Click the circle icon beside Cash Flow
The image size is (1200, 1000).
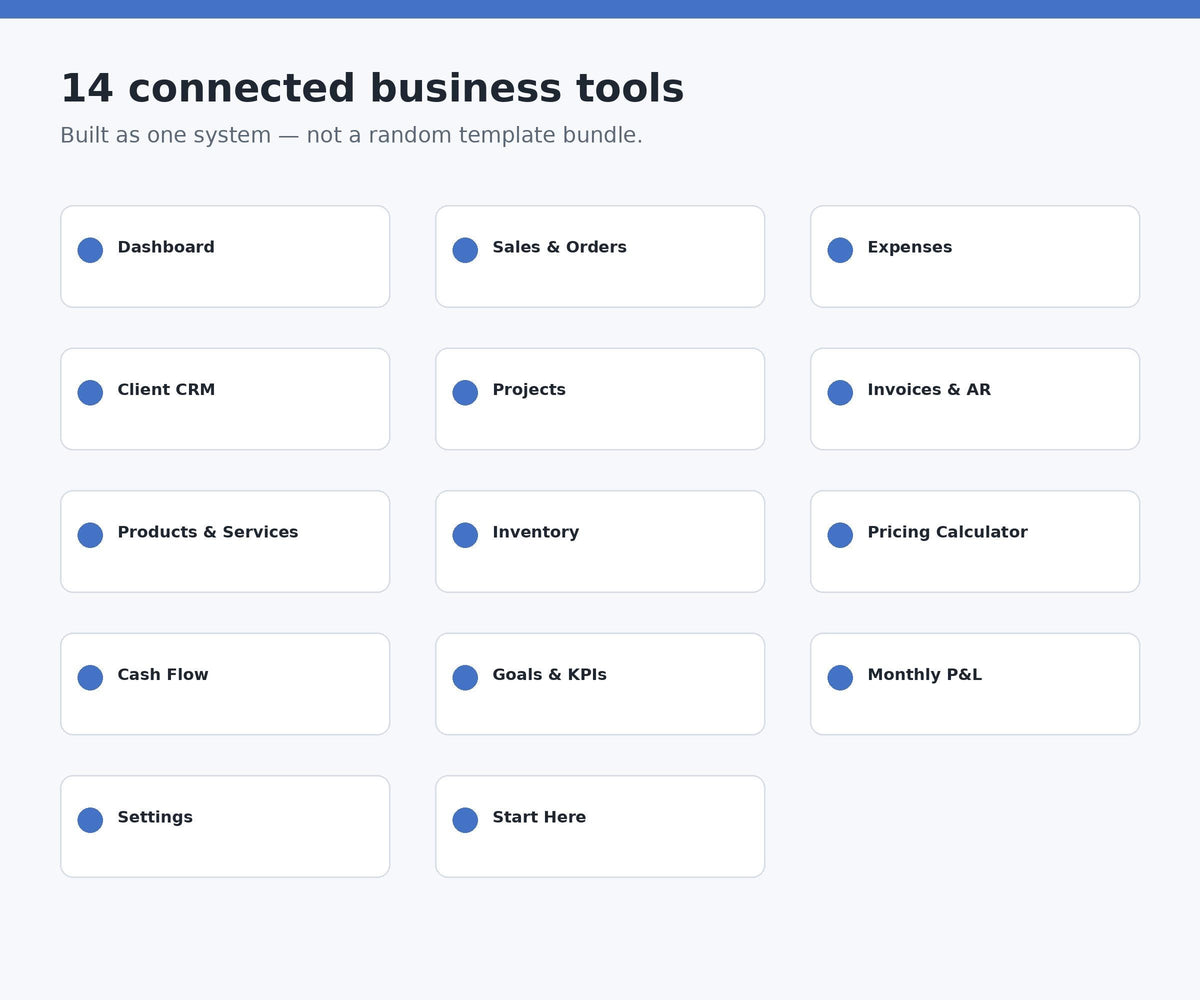coord(90,678)
